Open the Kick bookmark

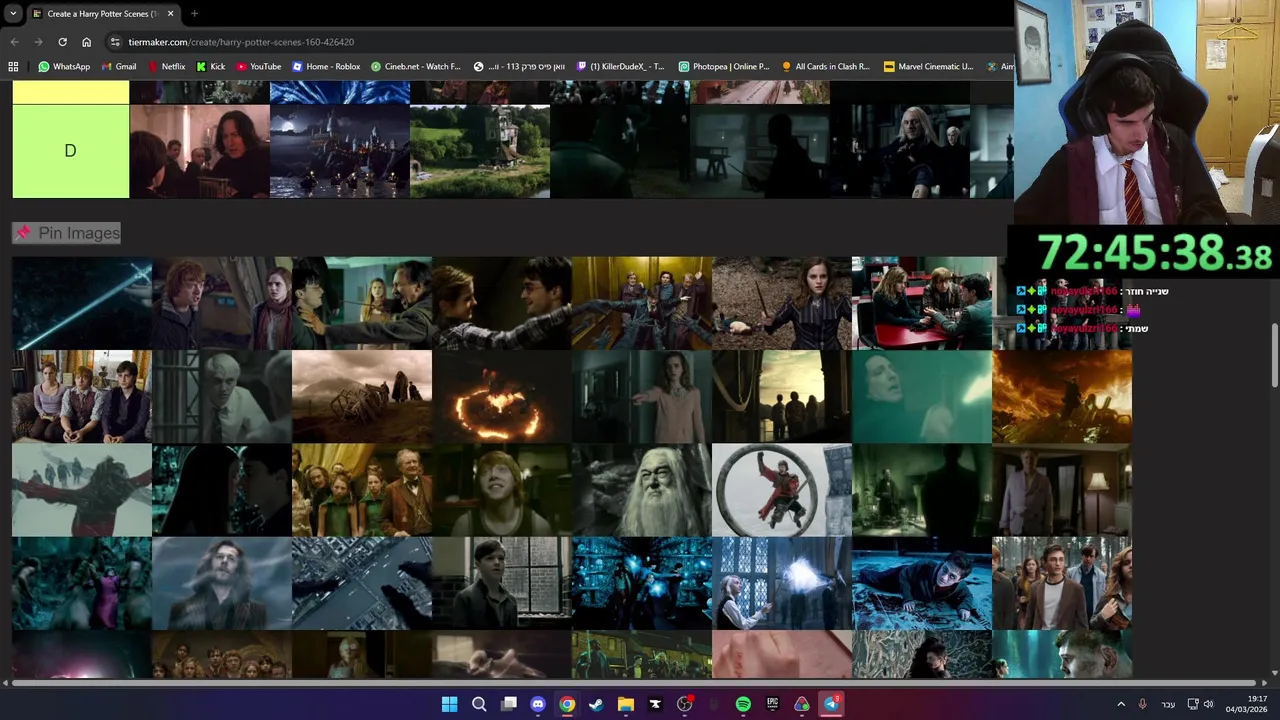click(211, 67)
